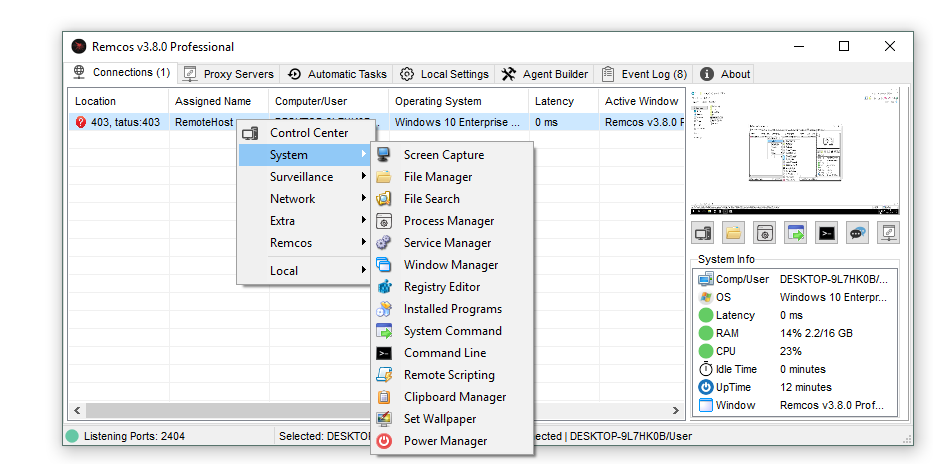Screen dimensions: 933x464
Task: Open Process Manager from the submenu
Action: click(x=448, y=221)
